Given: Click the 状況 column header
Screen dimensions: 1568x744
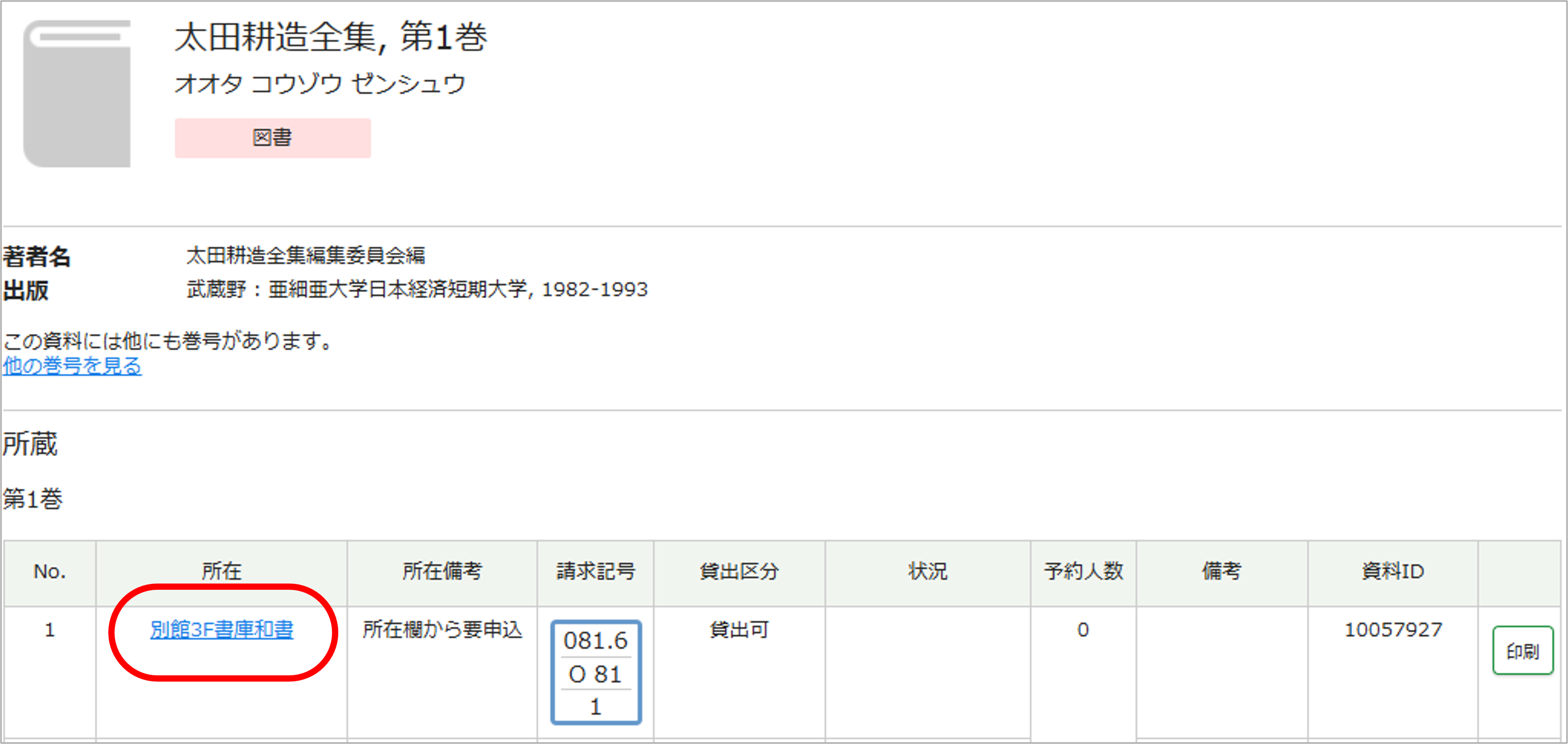Looking at the screenshot, I should pyautogui.click(x=928, y=571).
